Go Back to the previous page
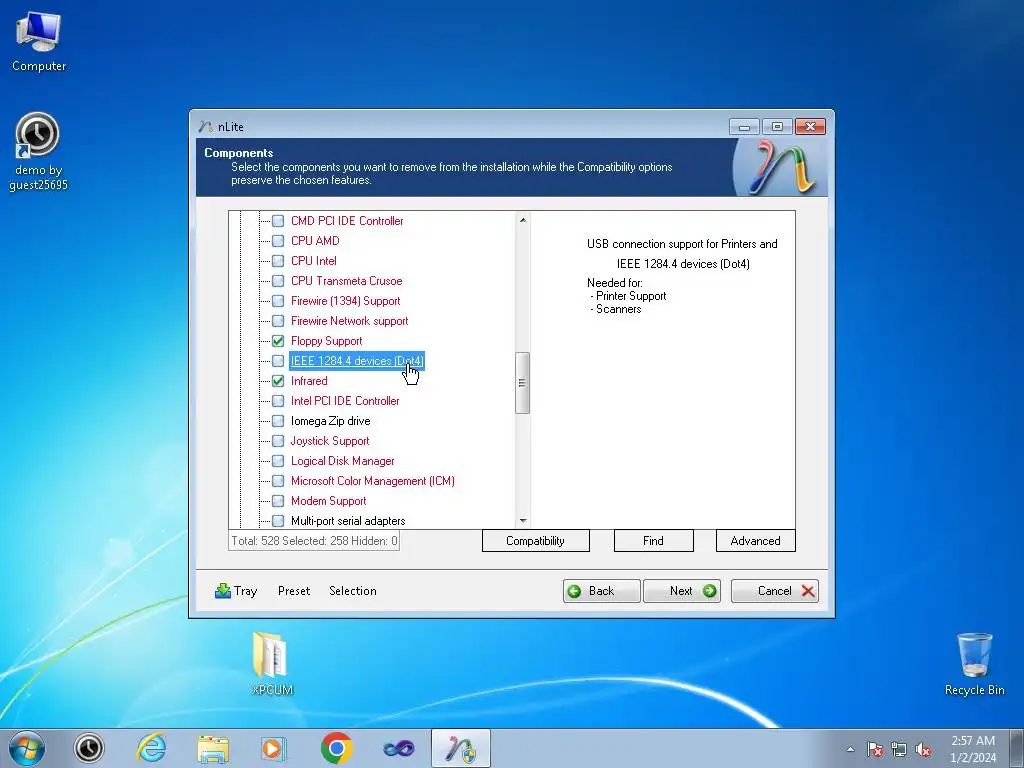This screenshot has width=1024, height=768. [x=601, y=591]
